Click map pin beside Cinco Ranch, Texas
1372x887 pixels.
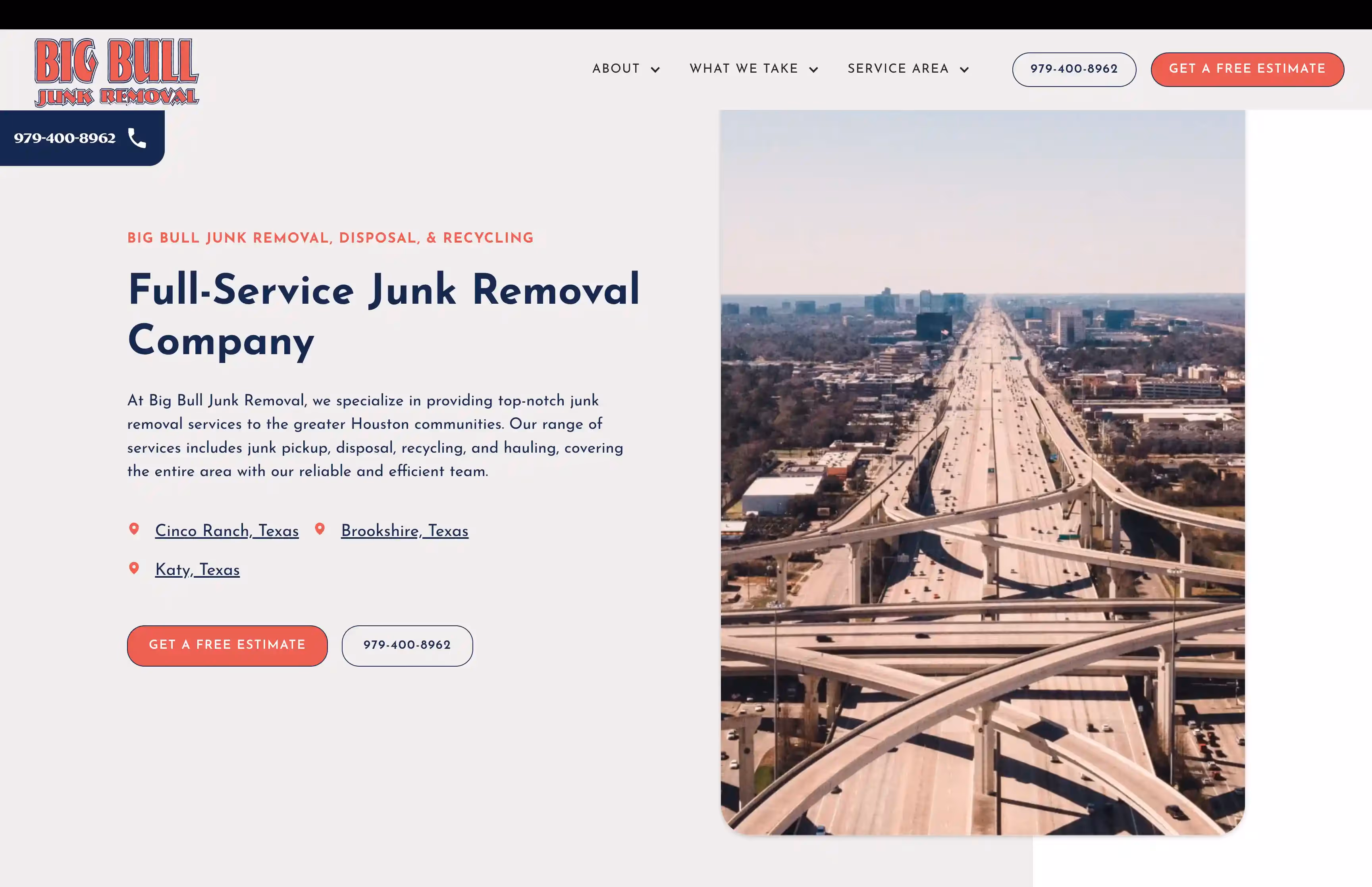[134, 529]
